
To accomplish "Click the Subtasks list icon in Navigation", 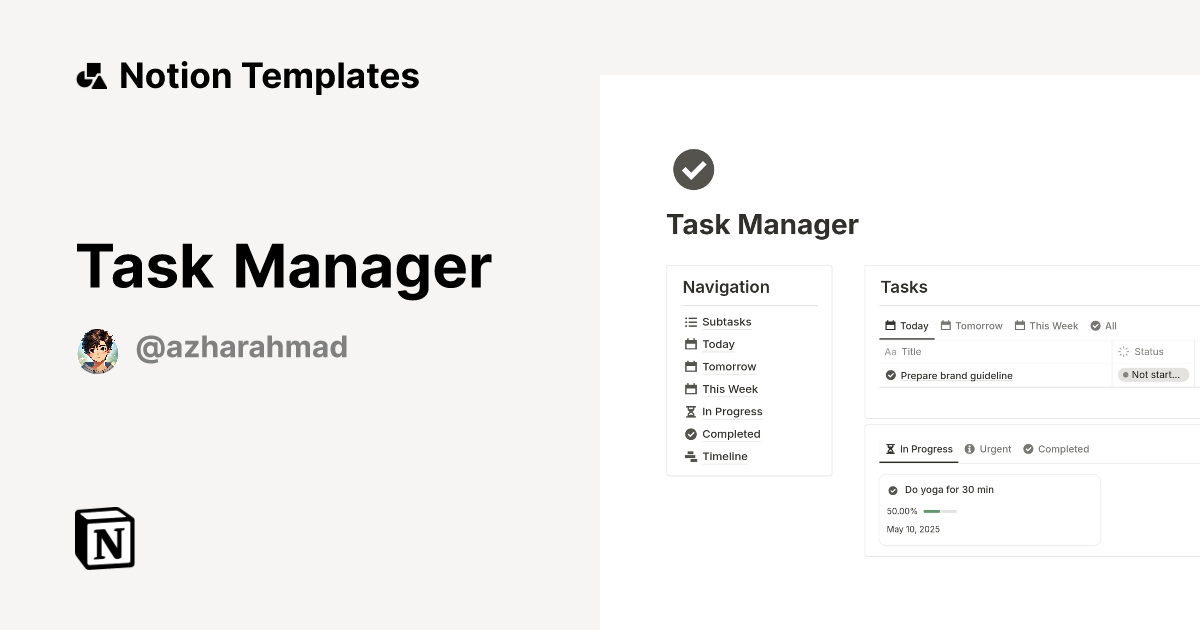I will pos(690,322).
